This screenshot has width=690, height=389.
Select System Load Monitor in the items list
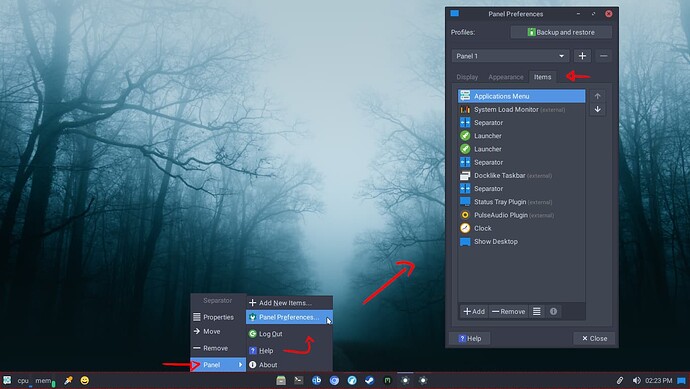point(521,110)
